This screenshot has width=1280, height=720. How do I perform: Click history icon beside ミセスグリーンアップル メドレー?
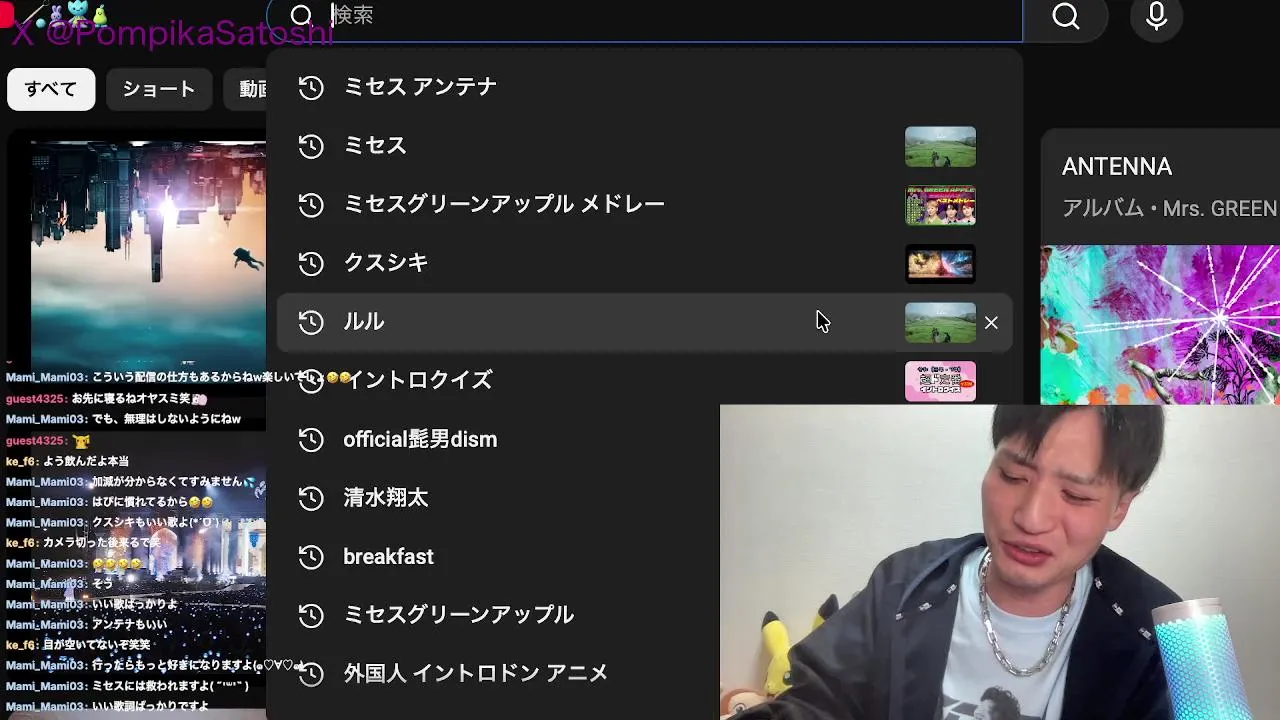(x=311, y=205)
